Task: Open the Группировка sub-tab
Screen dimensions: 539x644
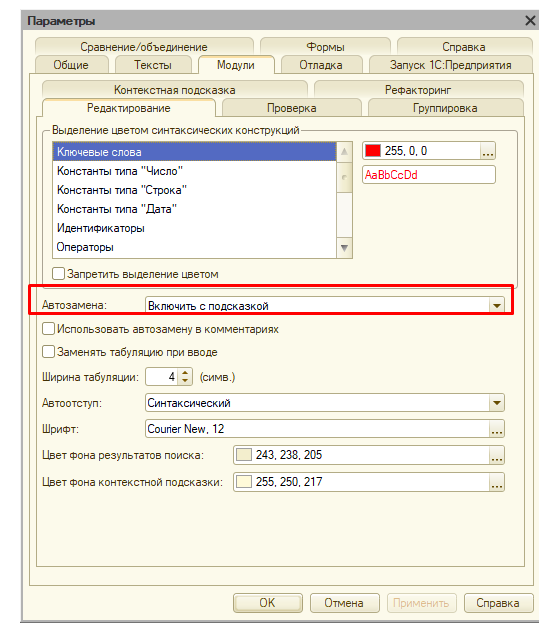Action: [445, 108]
